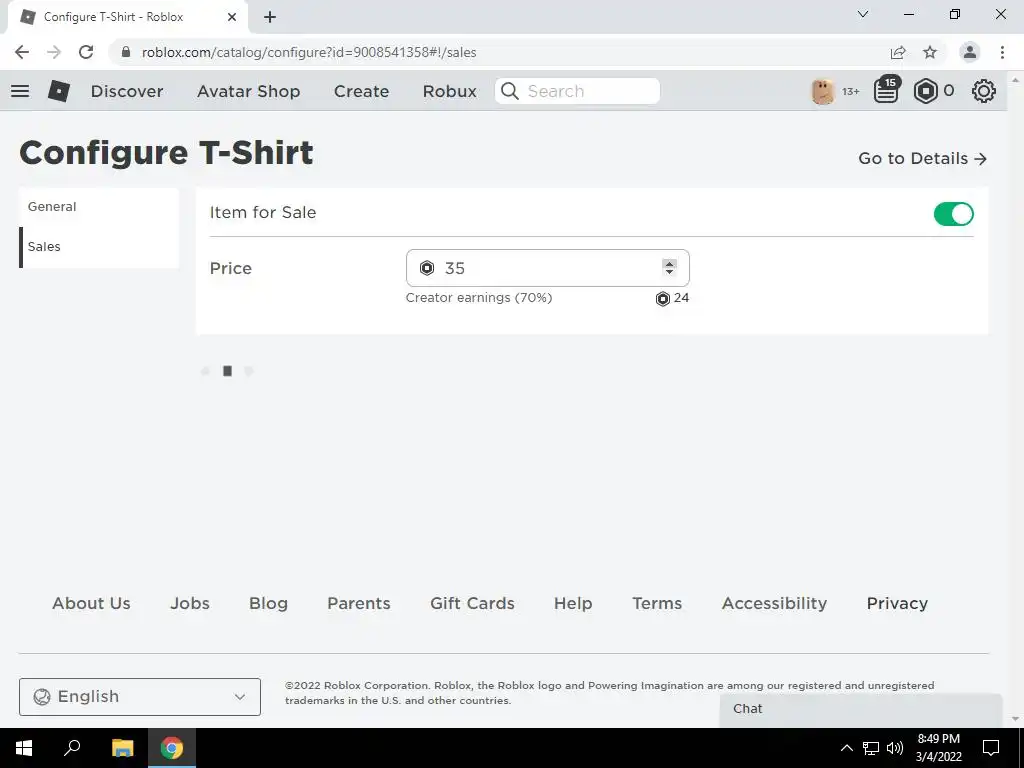Open the notifications icon showing 15

(886, 90)
